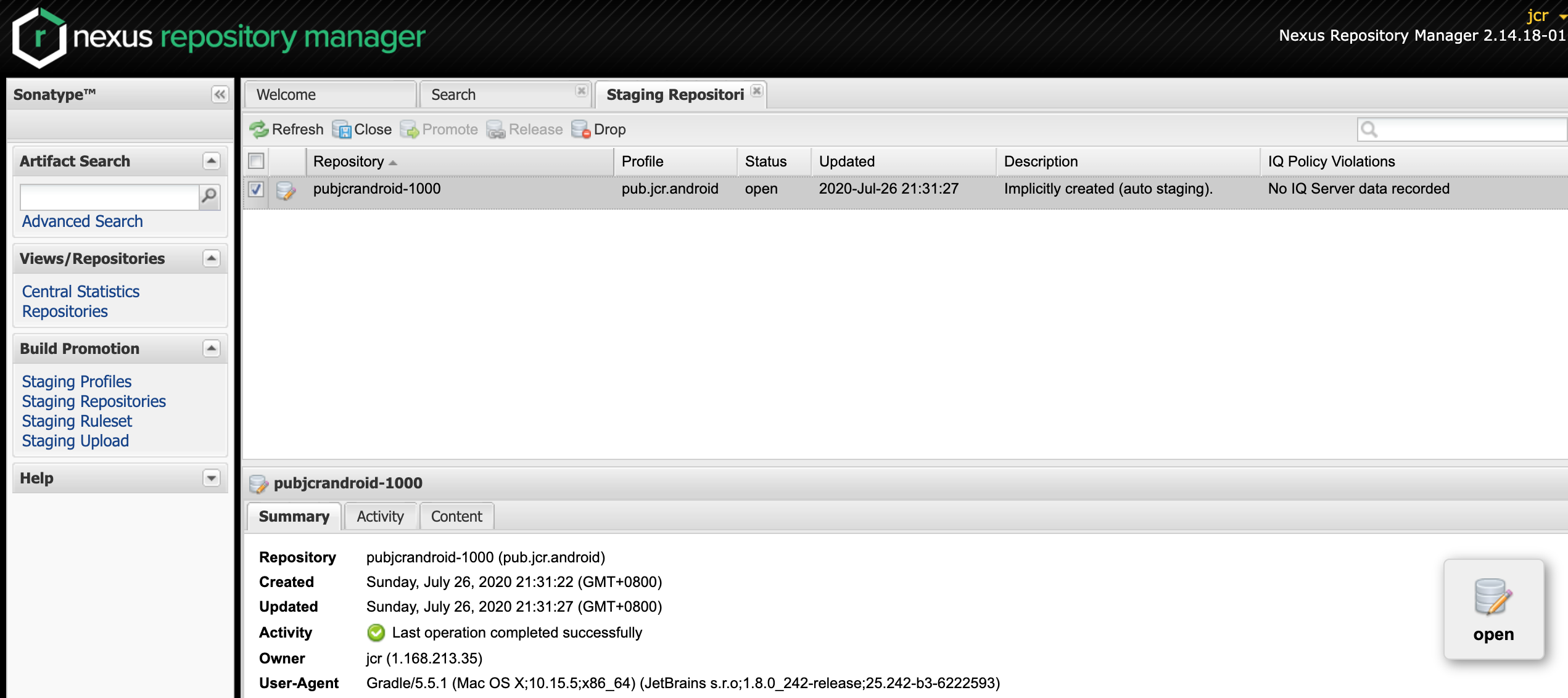Click the Updated column header

click(x=904, y=162)
